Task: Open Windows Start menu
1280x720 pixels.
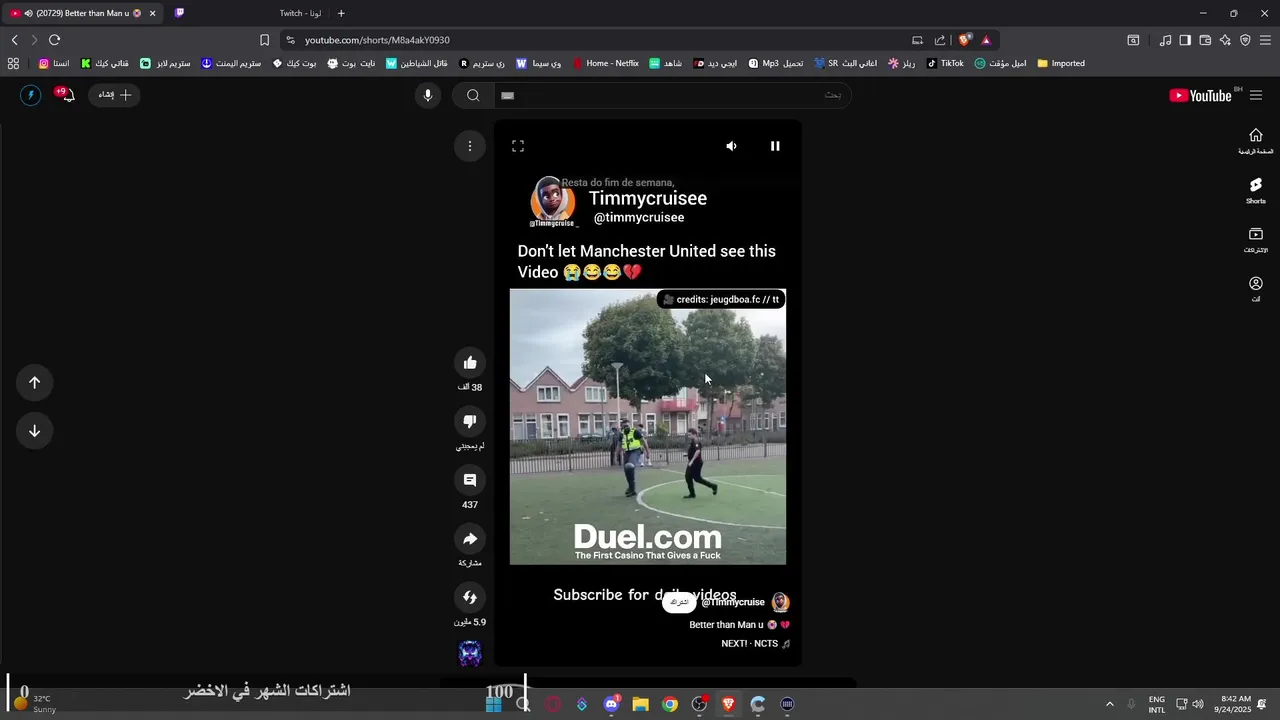Action: (494, 704)
